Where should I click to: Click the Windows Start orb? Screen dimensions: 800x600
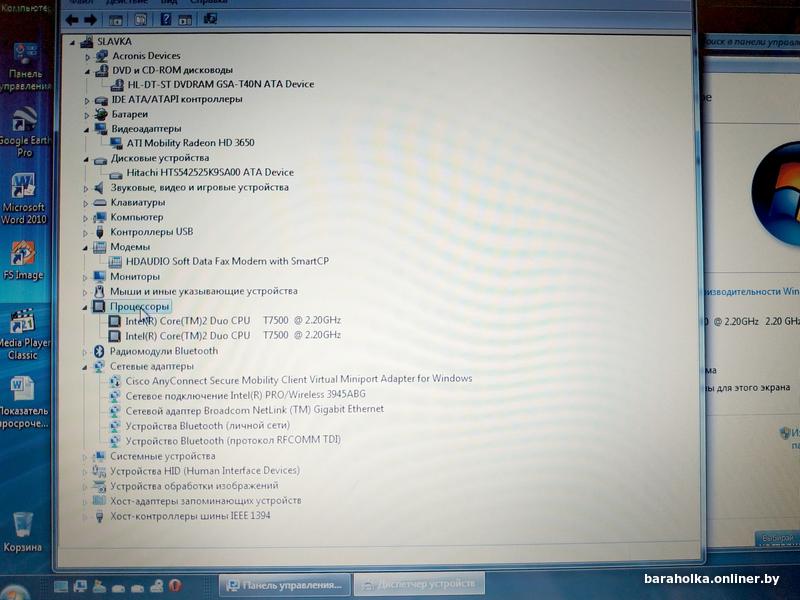point(14,592)
